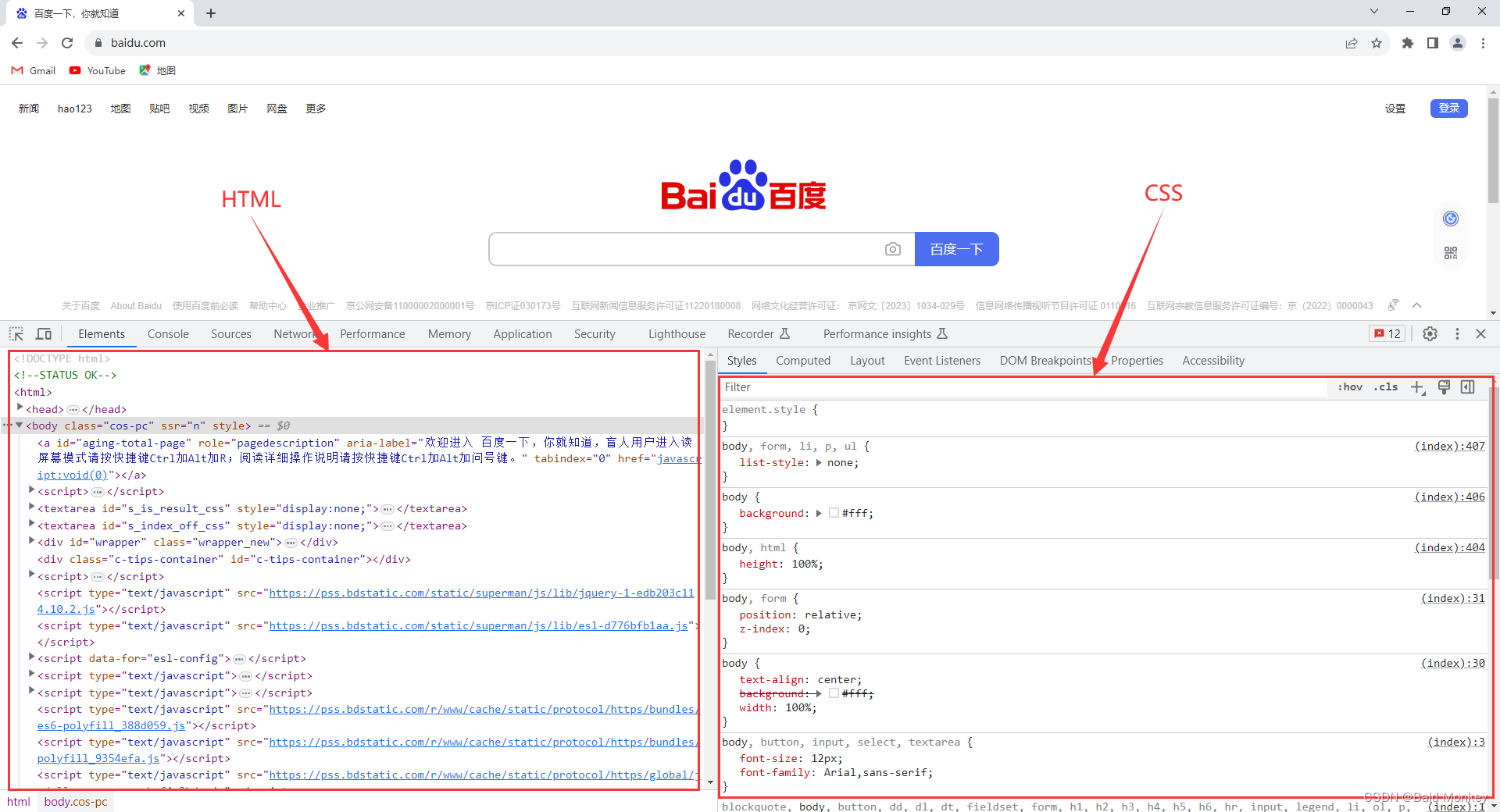Image resolution: width=1500 pixels, height=812 pixels.
Task: Open the 新闻 link on Baidu
Action: [x=29, y=109]
